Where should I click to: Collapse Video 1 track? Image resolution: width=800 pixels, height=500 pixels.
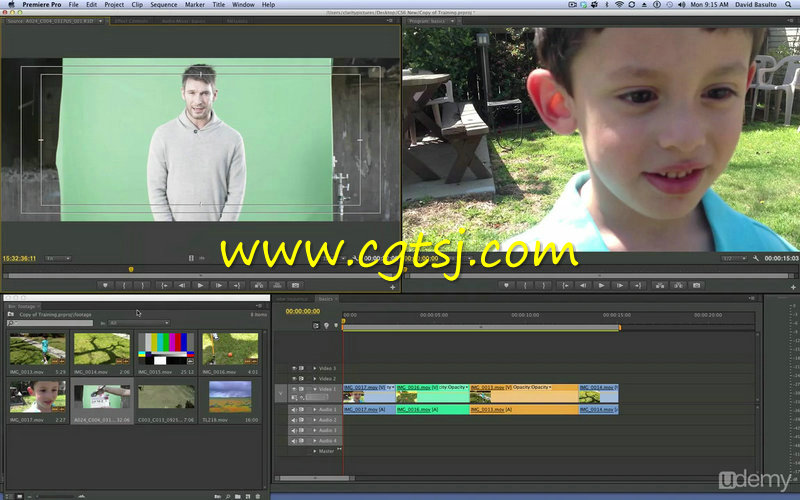pos(315,389)
